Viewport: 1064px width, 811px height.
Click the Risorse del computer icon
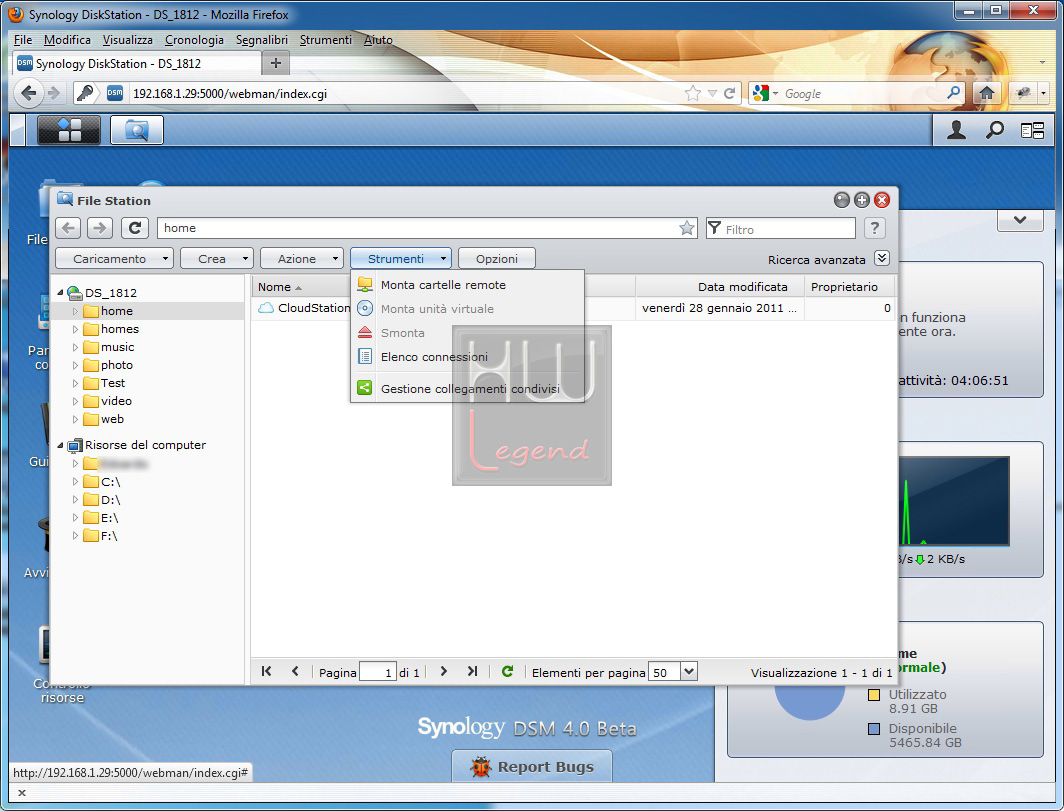click(x=75, y=445)
